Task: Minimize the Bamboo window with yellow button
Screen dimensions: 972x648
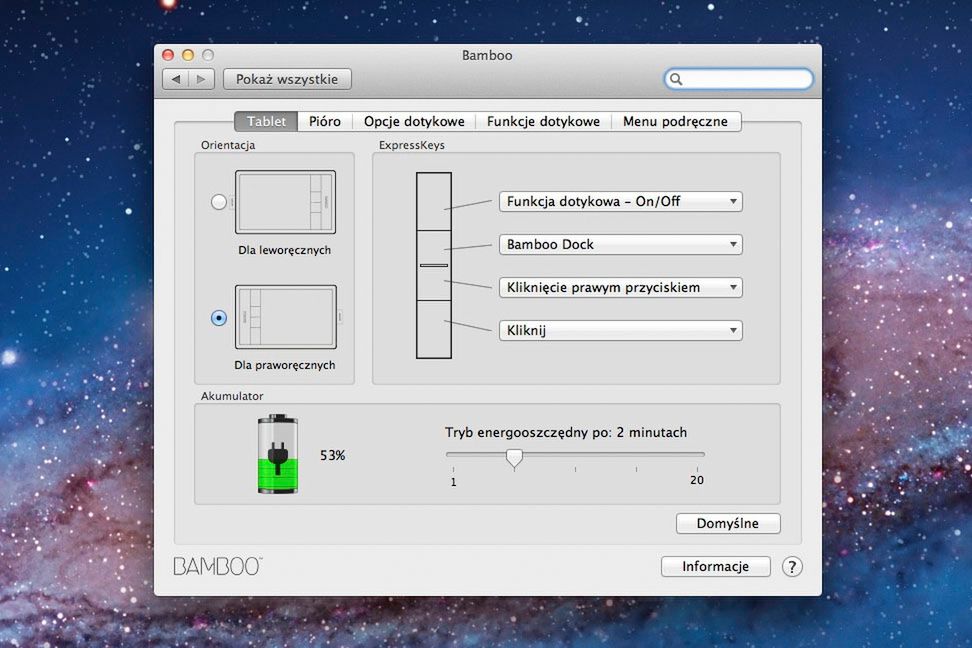Action: 188,55
